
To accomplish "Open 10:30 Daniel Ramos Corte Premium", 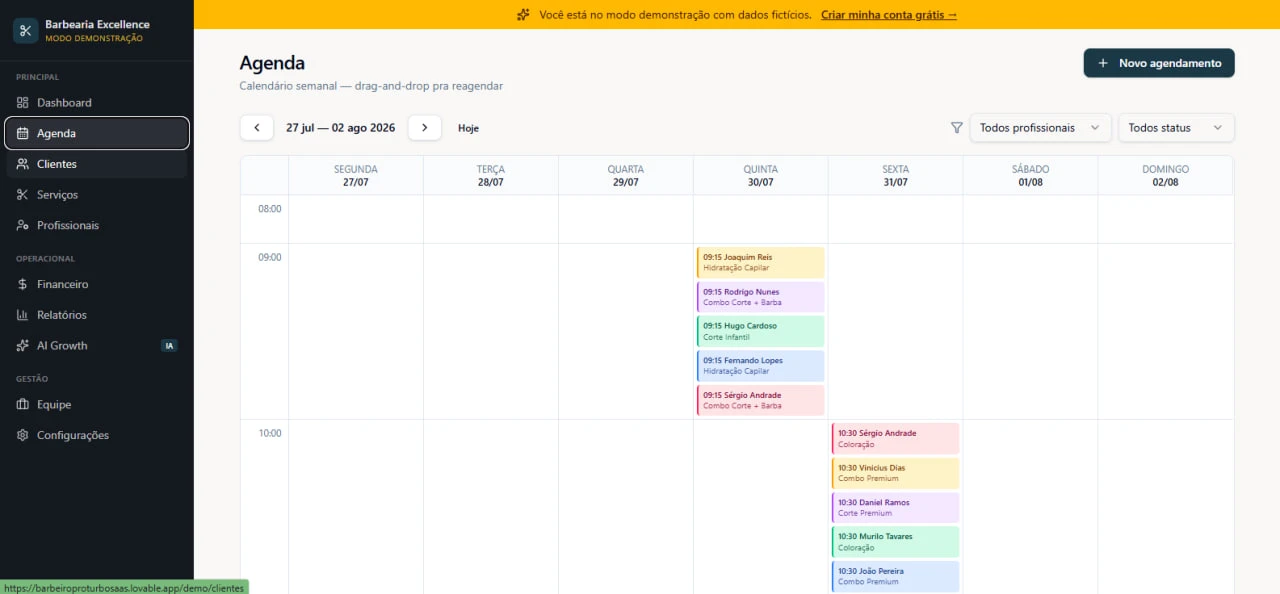I will click(895, 507).
